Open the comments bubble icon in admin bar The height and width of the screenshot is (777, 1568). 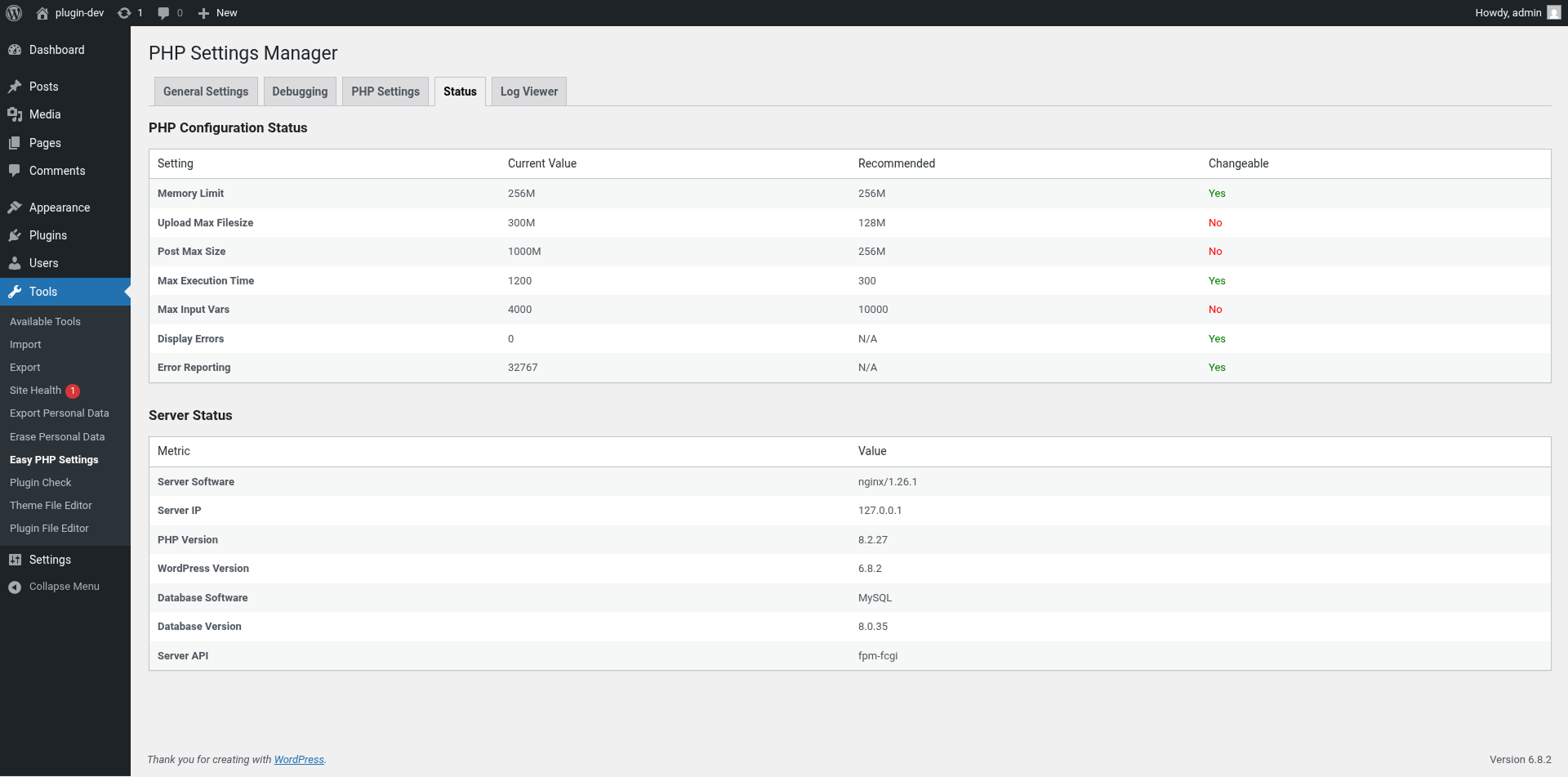[x=163, y=13]
